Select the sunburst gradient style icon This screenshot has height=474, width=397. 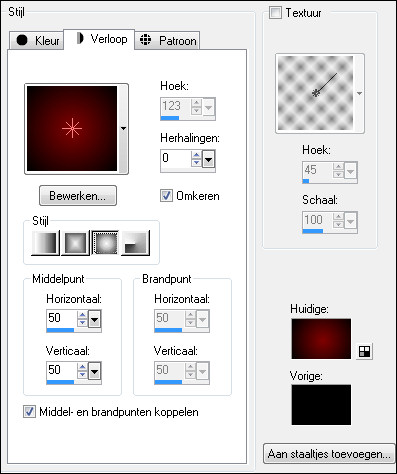pos(105,243)
